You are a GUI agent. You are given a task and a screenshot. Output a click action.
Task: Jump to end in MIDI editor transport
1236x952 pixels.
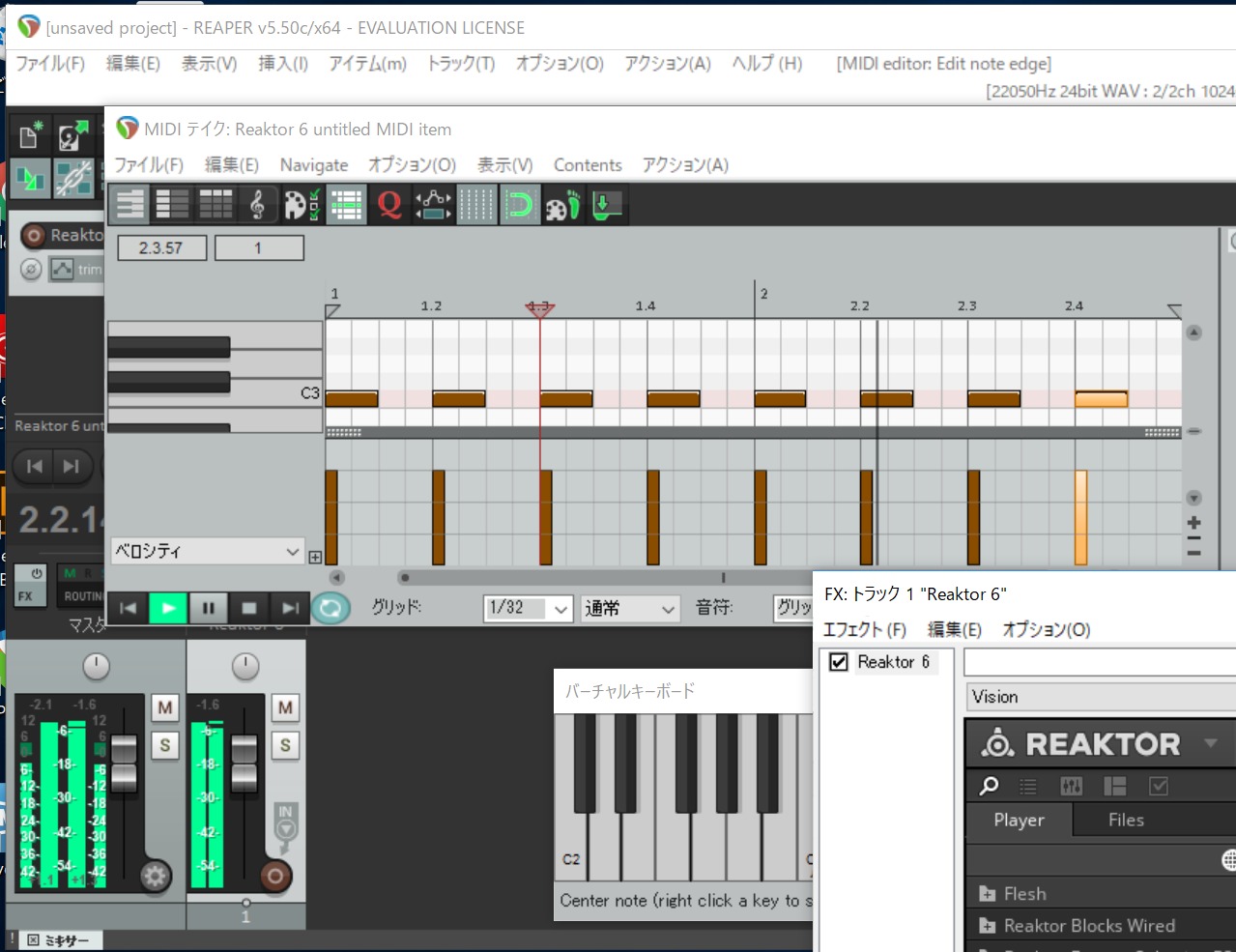click(x=290, y=608)
